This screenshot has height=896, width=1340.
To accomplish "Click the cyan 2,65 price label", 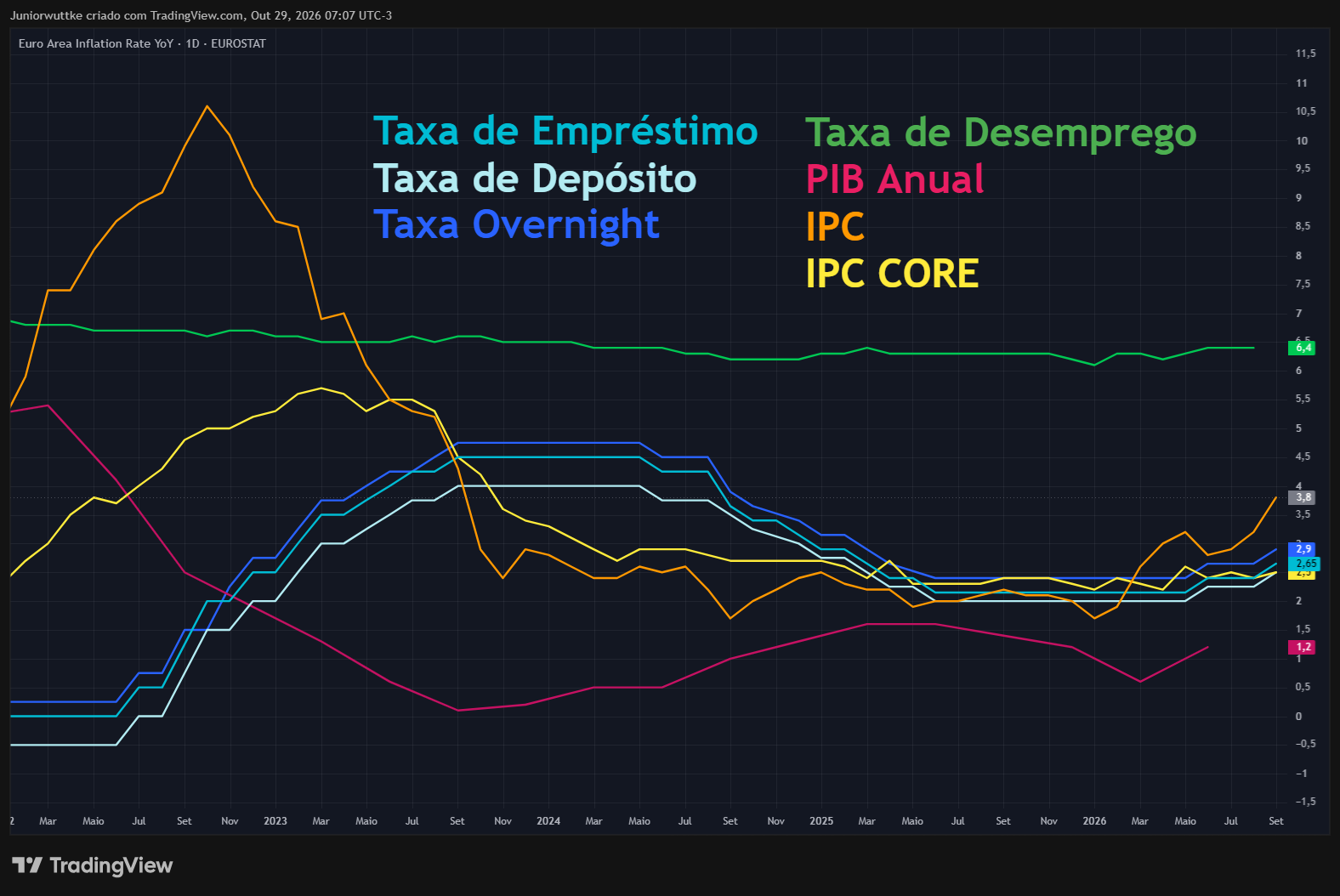I will point(1304,564).
